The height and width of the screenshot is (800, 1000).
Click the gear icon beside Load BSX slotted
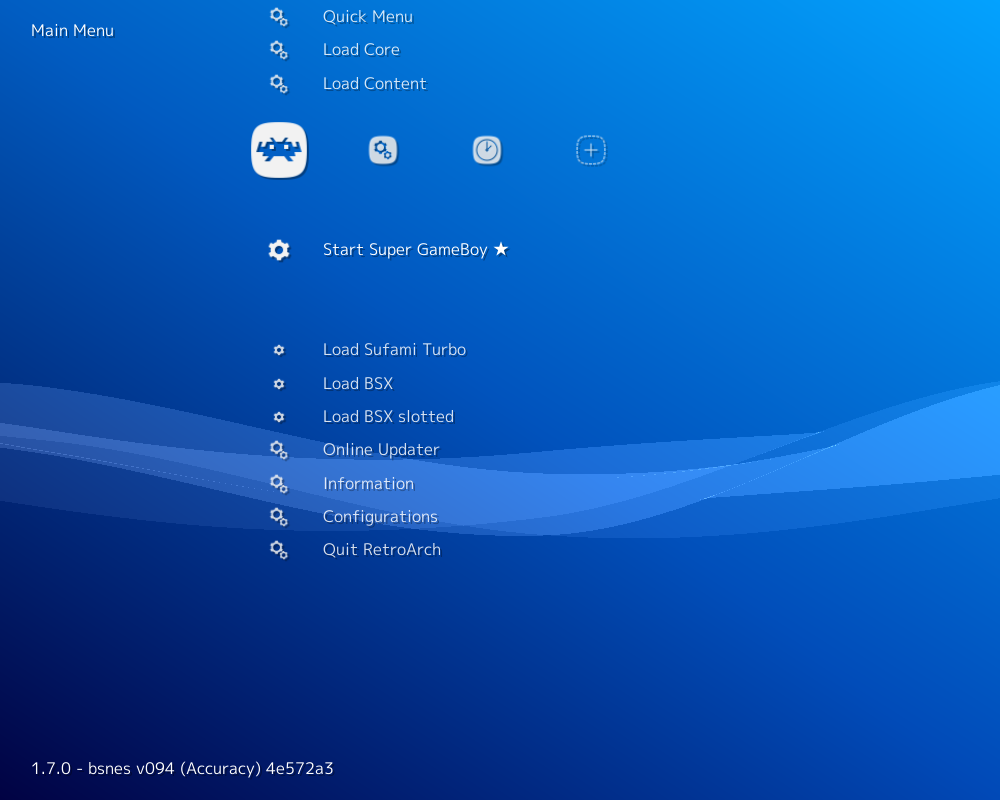click(x=279, y=417)
